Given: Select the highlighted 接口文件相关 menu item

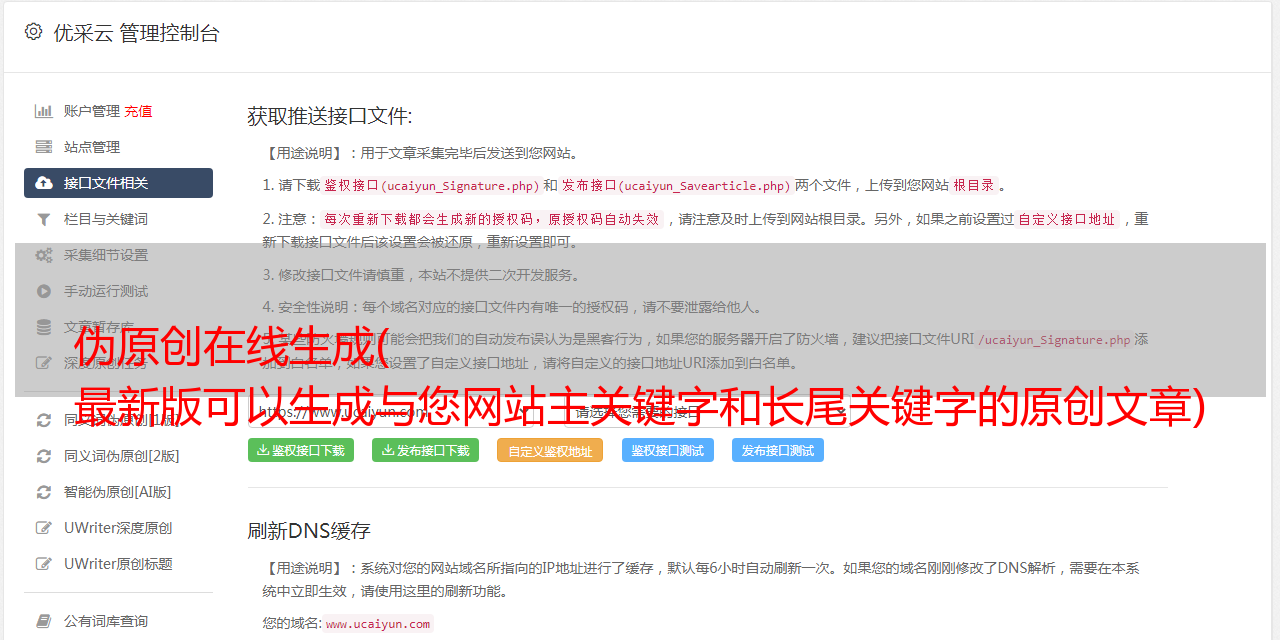Looking at the screenshot, I should pyautogui.click(x=118, y=183).
